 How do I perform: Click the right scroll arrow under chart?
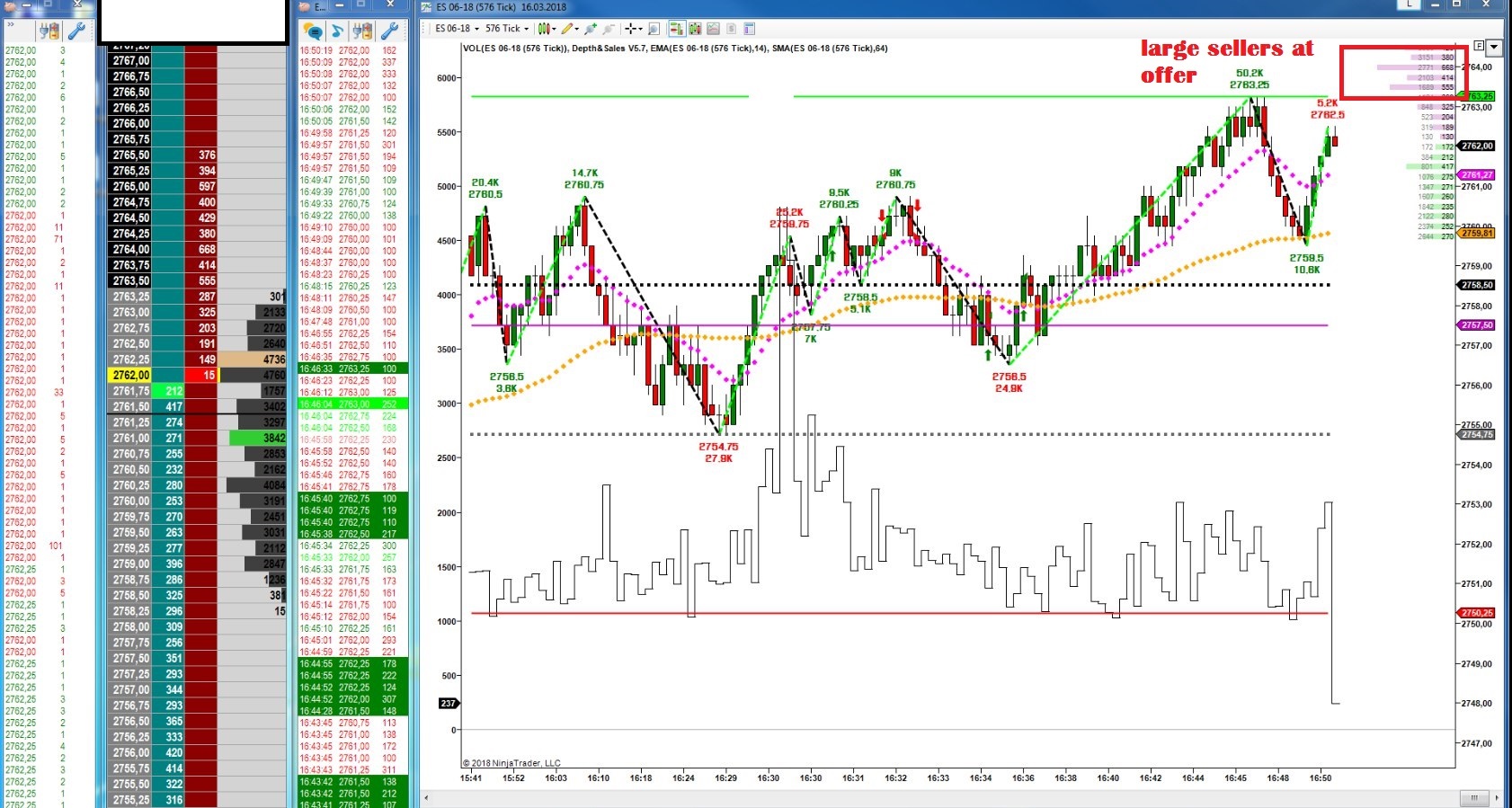(x=1497, y=797)
